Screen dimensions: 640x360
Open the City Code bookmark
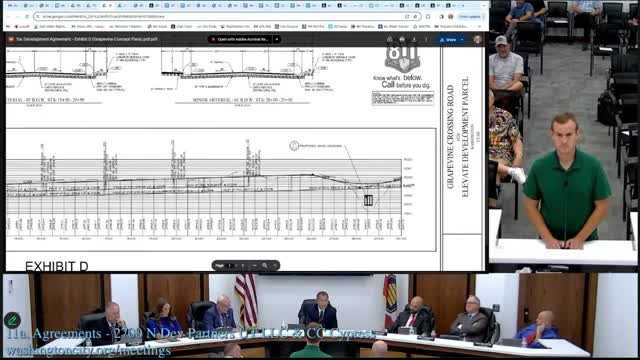coord(207,27)
